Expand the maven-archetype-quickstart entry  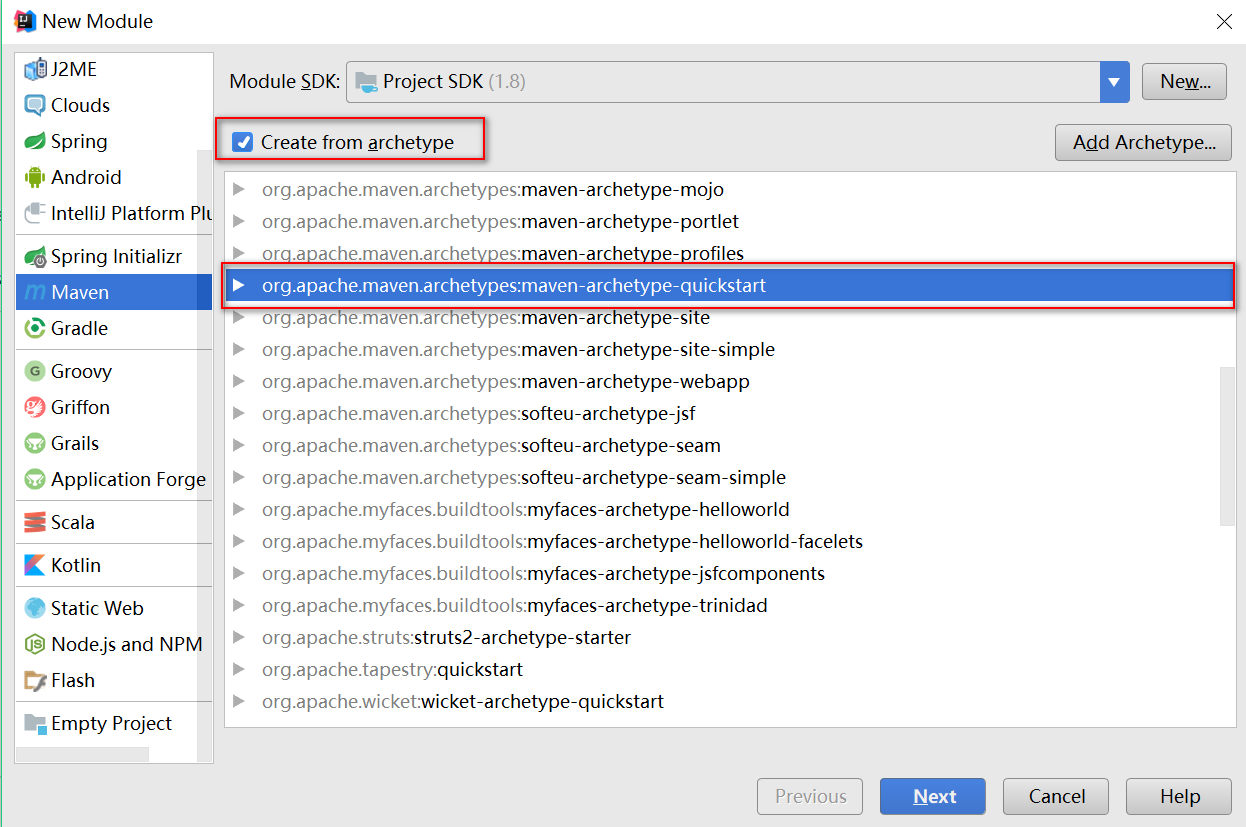[x=238, y=285]
